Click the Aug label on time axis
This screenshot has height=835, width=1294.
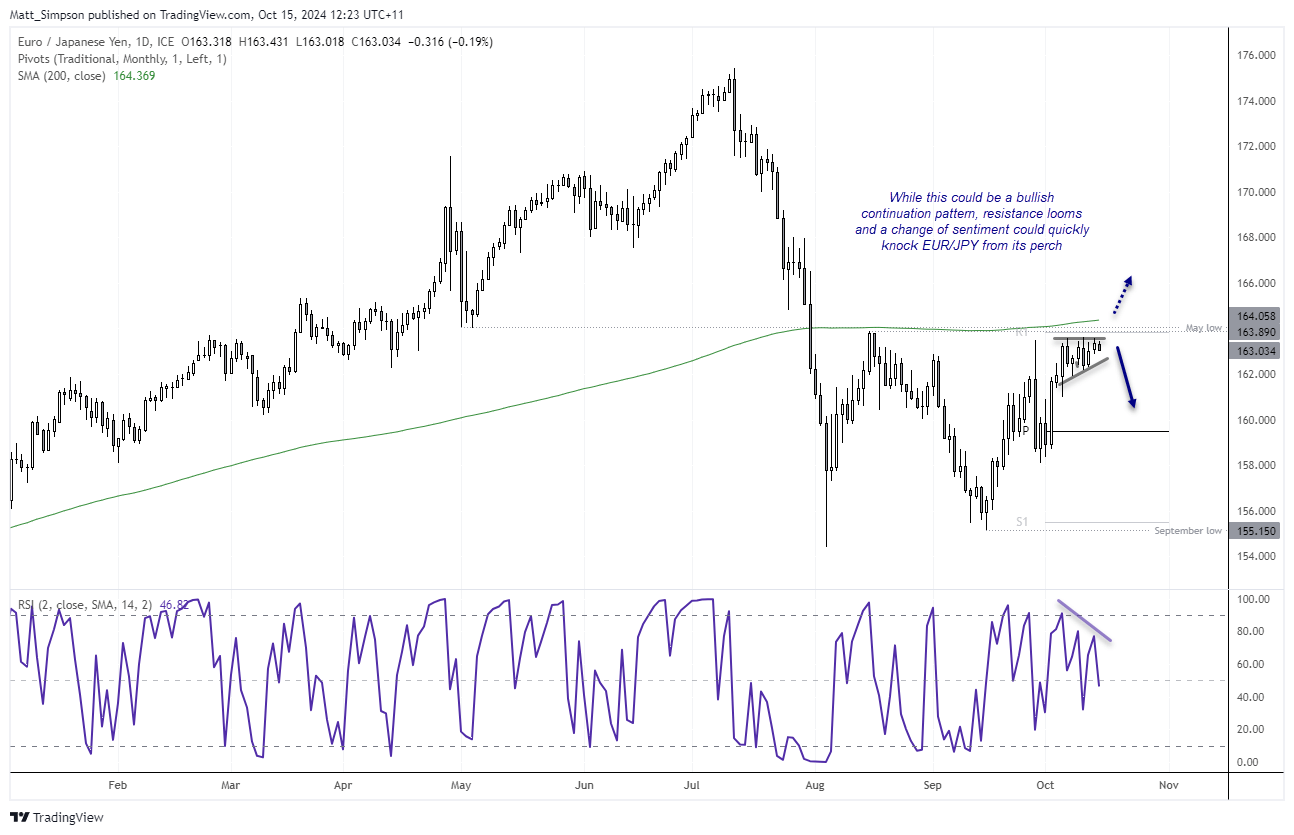coord(815,786)
